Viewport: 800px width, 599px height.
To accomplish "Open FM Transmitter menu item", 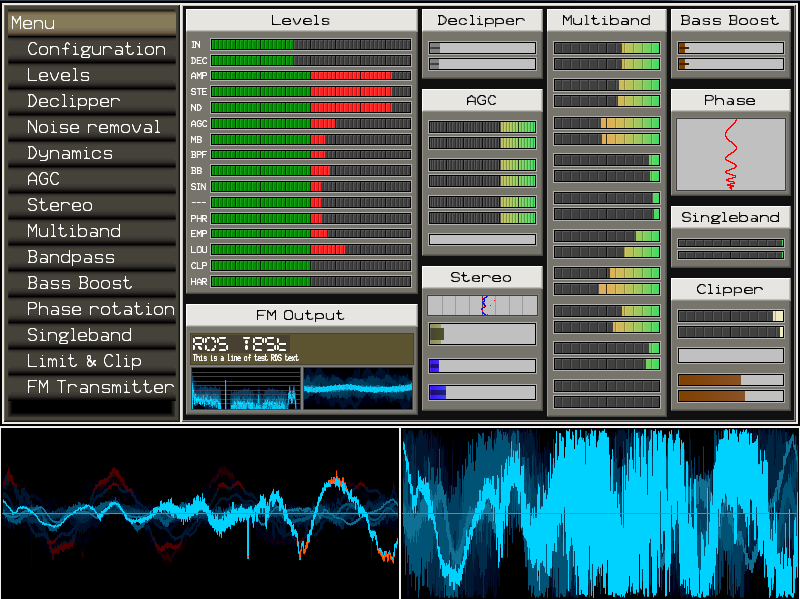I will click(x=92, y=388).
